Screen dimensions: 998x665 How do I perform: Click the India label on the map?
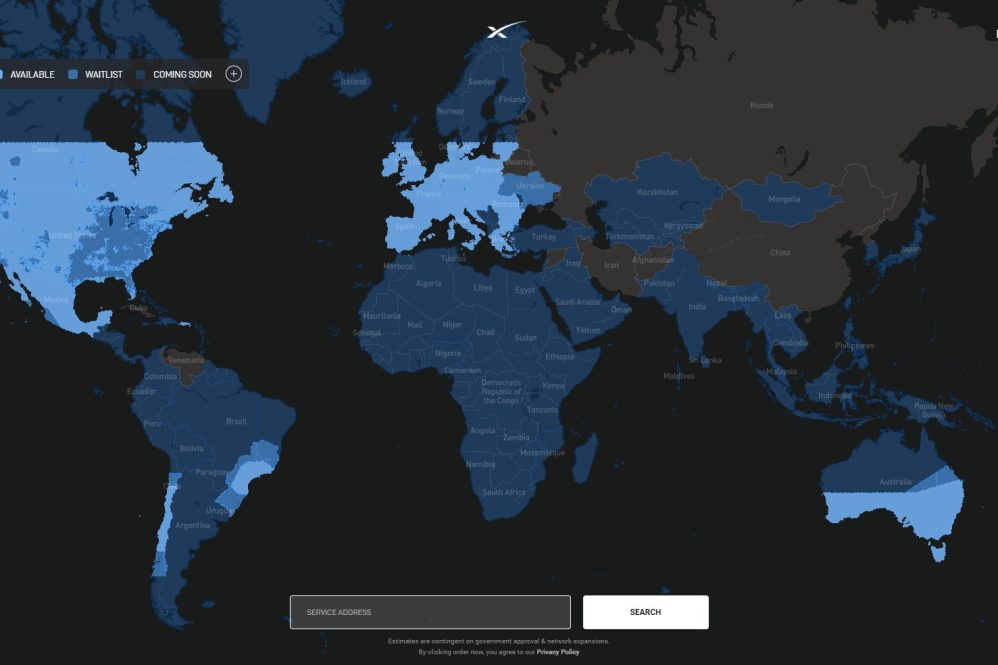point(697,306)
